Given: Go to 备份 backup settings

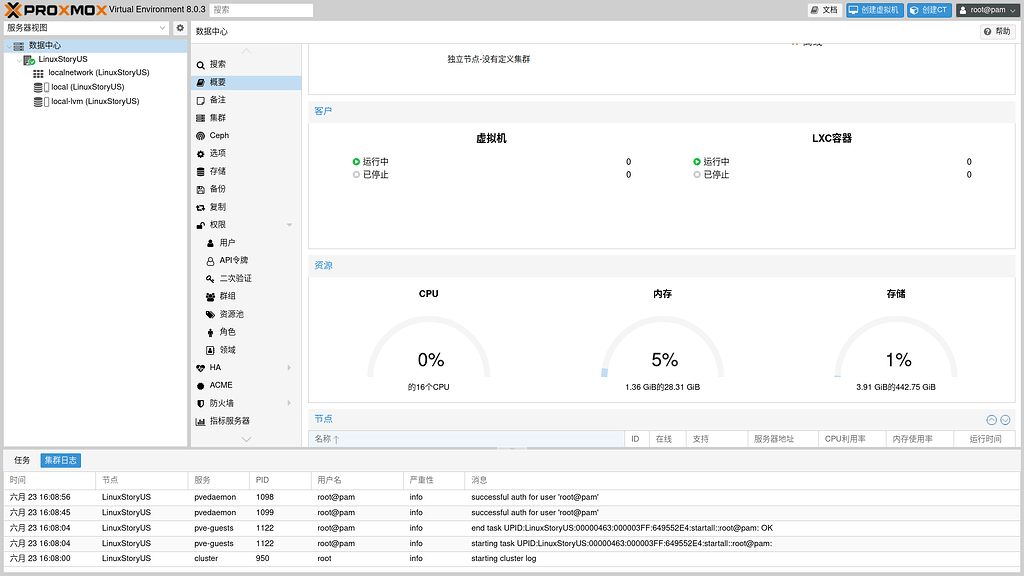Looking at the screenshot, I should [217, 189].
